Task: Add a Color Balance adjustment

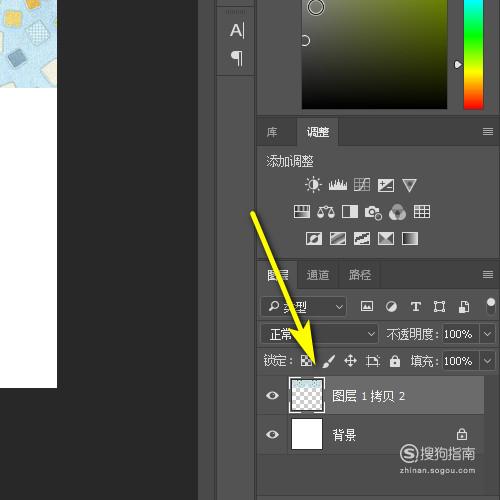Action: [326, 212]
